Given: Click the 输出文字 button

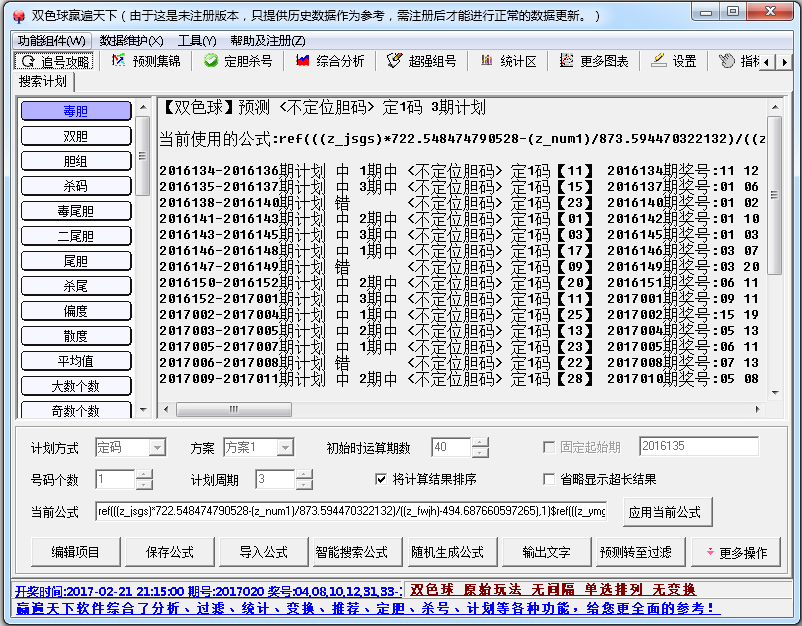Looking at the screenshot, I should click(547, 552).
